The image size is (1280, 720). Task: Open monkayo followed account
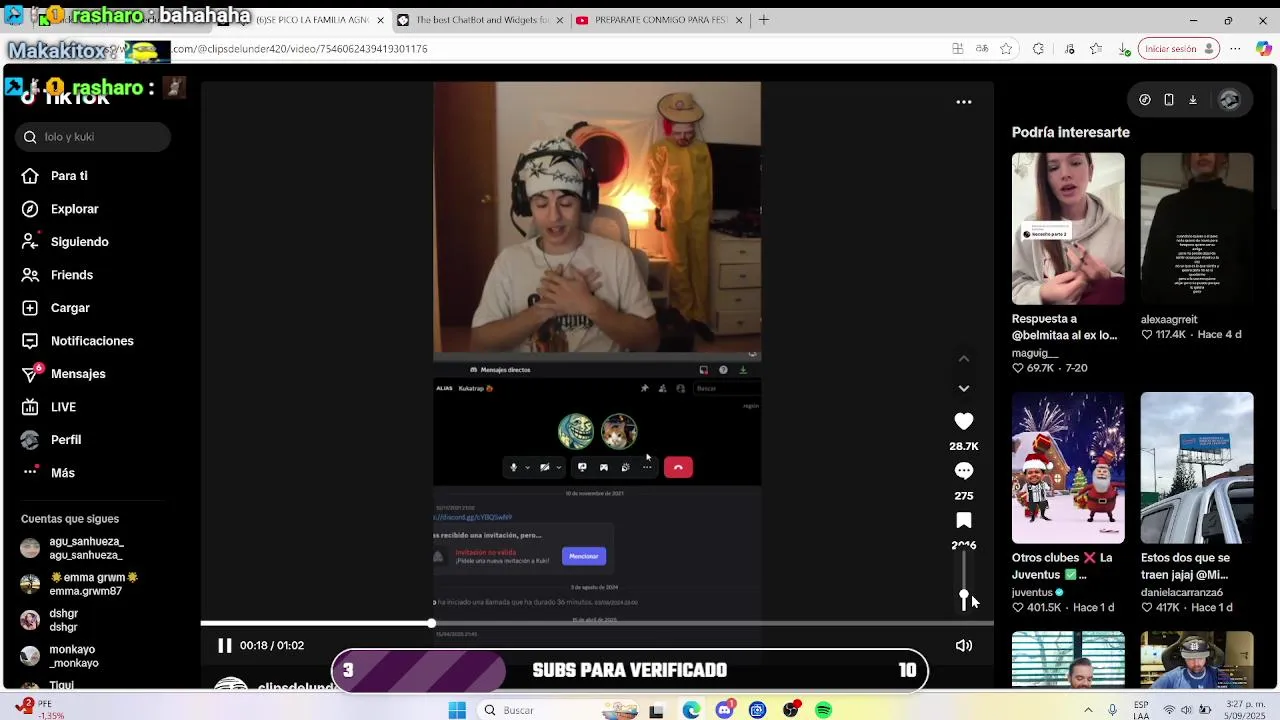coord(60,656)
